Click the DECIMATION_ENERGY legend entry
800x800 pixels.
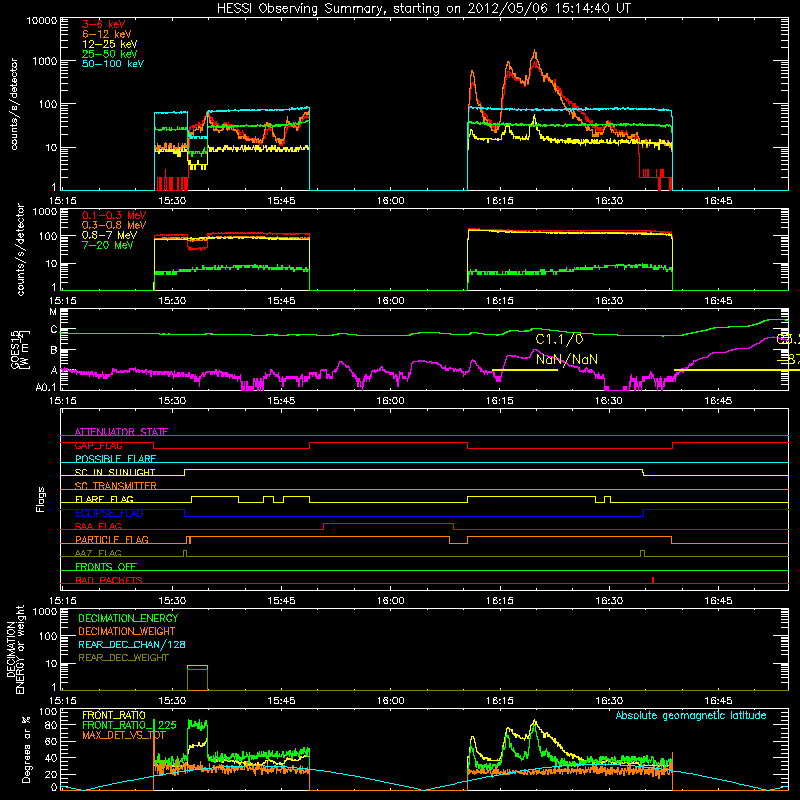click(128, 618)
